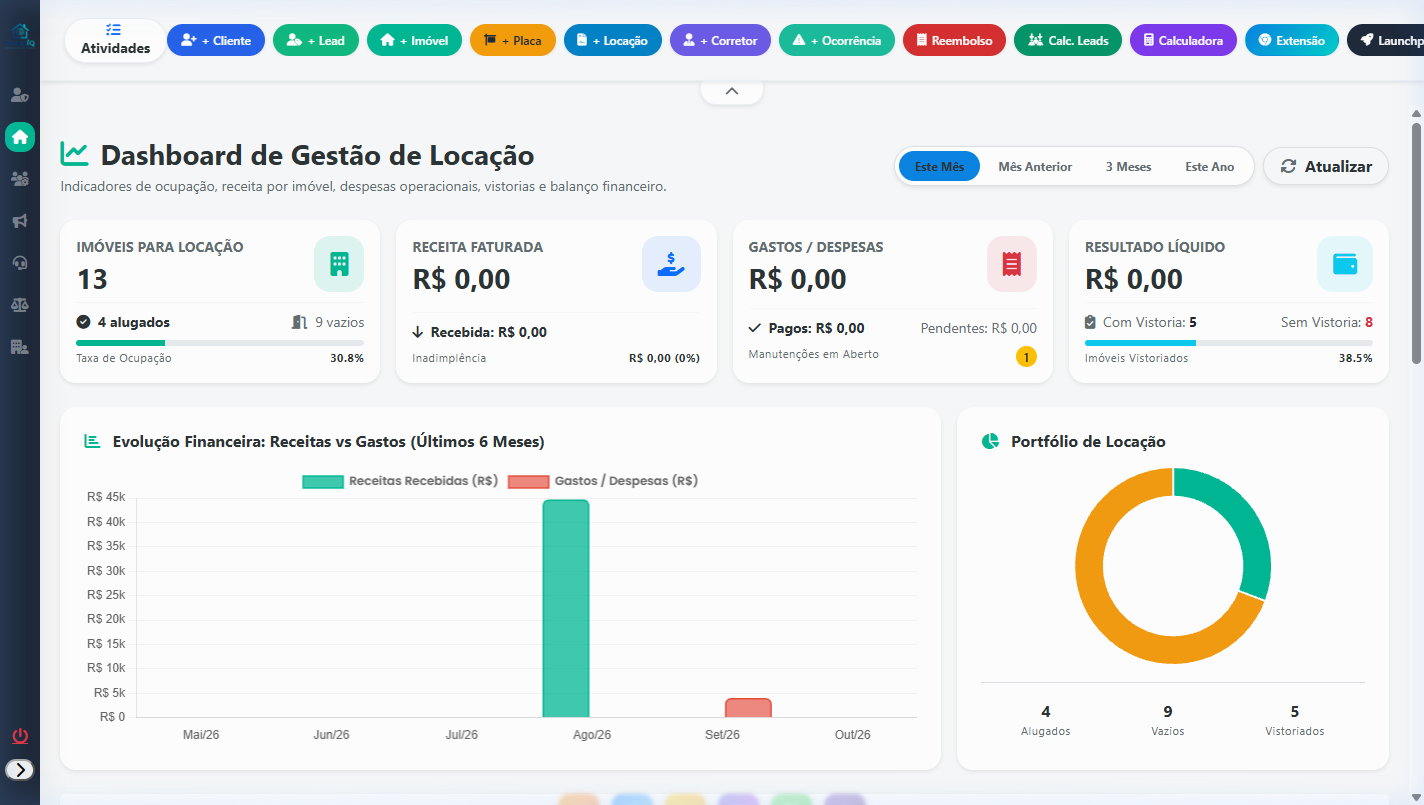
Task: Click the hand-with-dollar icon on Receita Faturada card
Action: click(671, 264)
